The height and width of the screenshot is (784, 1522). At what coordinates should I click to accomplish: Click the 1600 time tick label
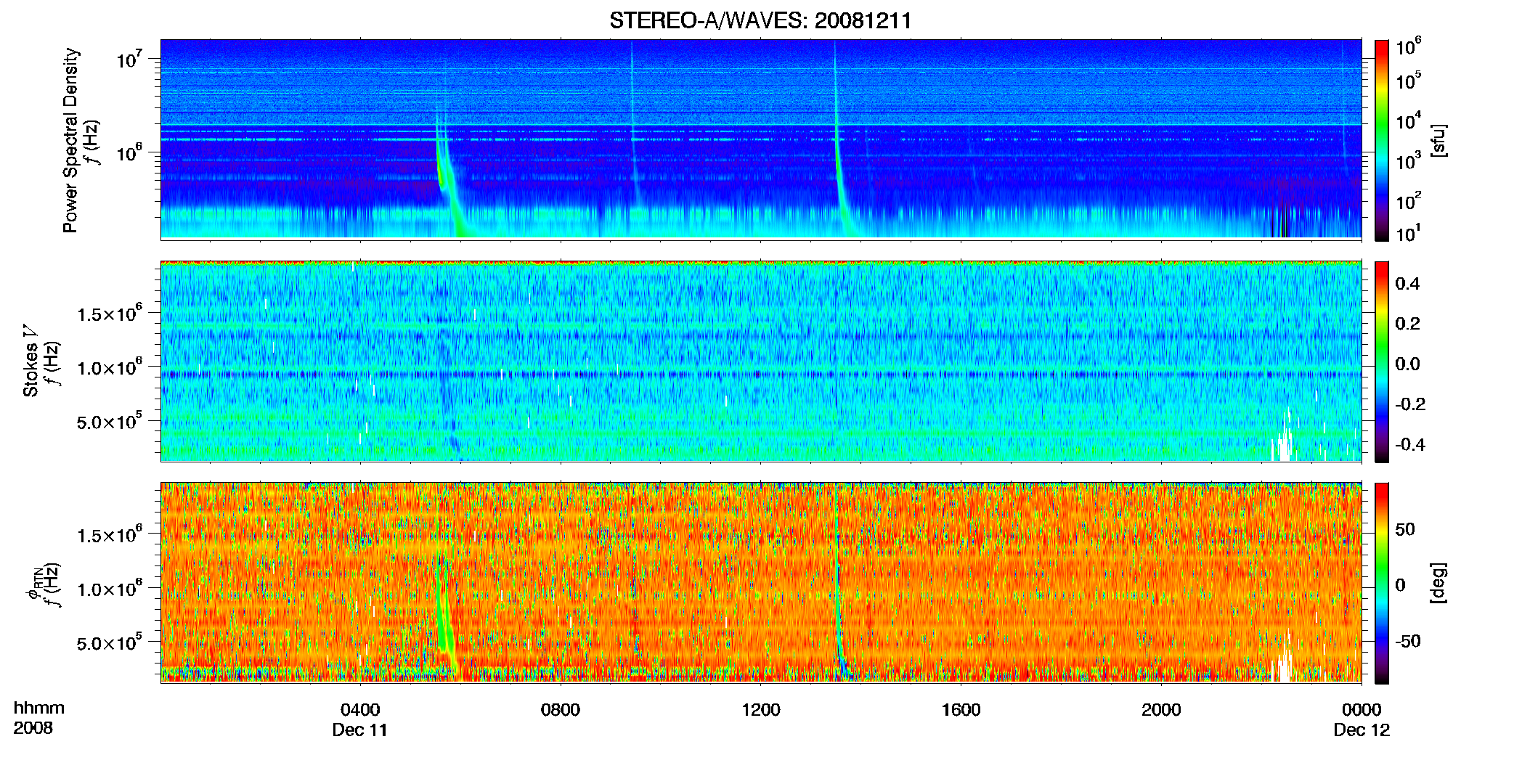(x=961, y=709)
